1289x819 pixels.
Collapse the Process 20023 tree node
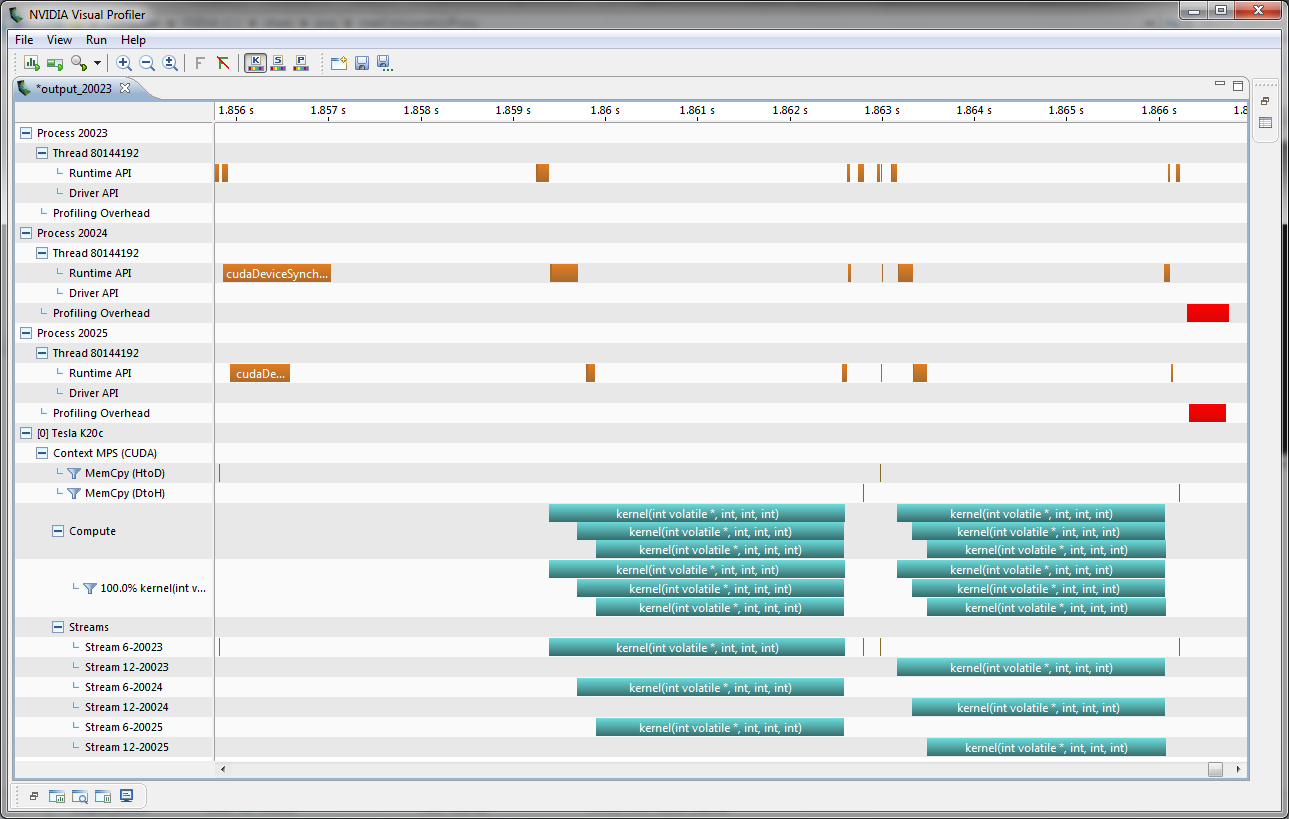[26, 133]
